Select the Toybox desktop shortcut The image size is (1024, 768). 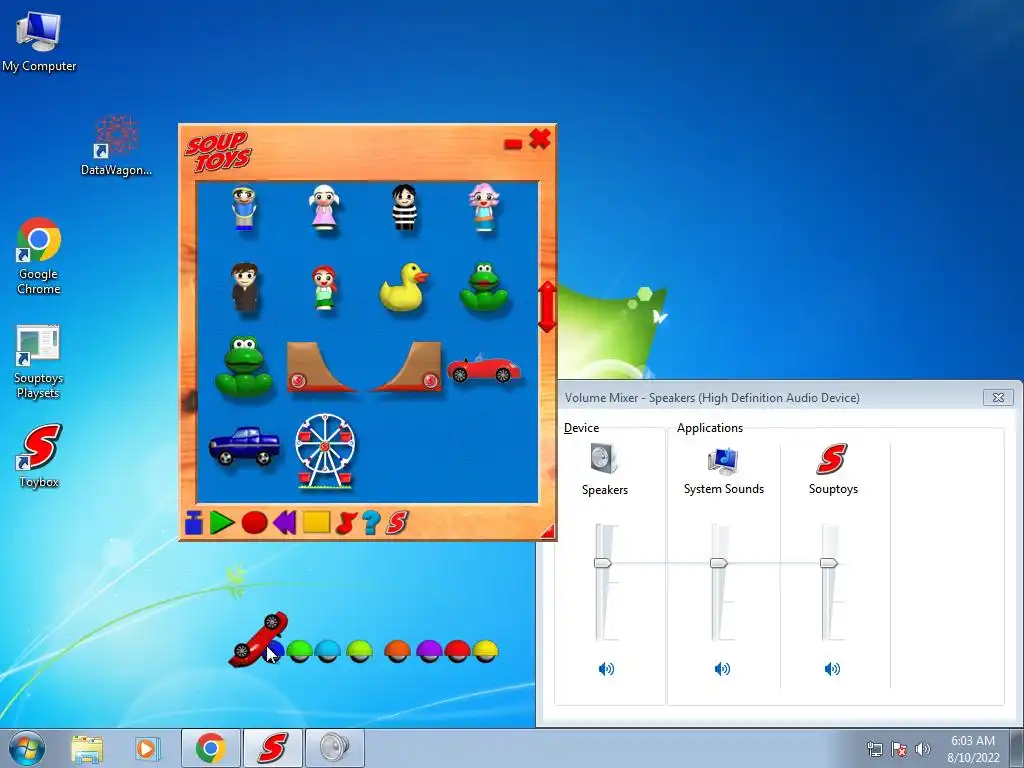(x=39, y=456)
